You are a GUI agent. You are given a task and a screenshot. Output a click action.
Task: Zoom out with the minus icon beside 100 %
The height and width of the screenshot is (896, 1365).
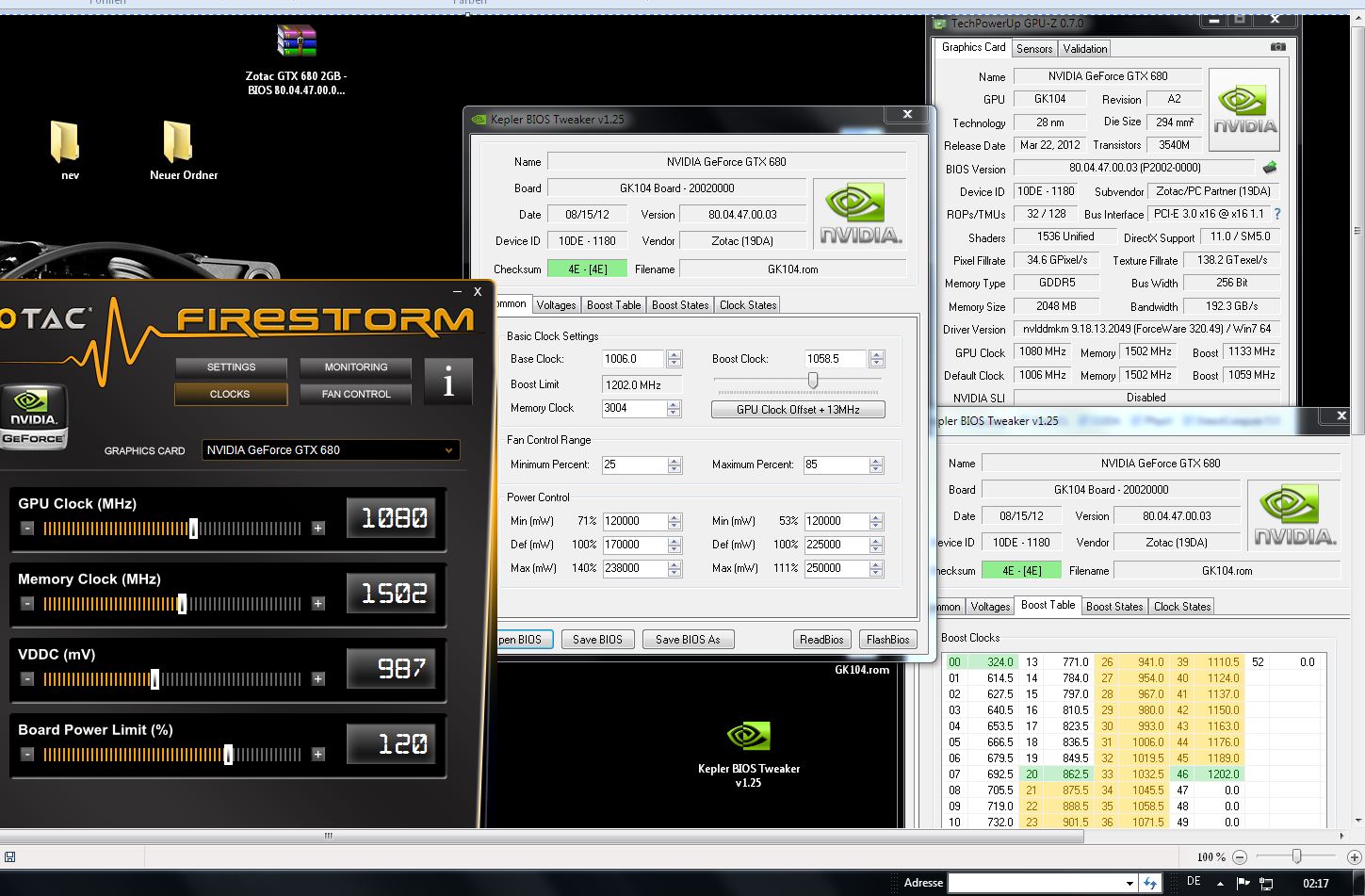[x=1240, y=856]
